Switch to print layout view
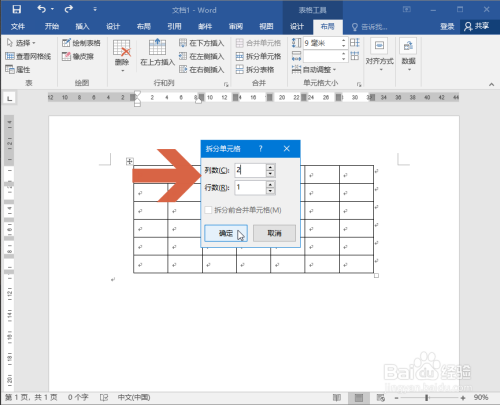 [x=359, y=397]
